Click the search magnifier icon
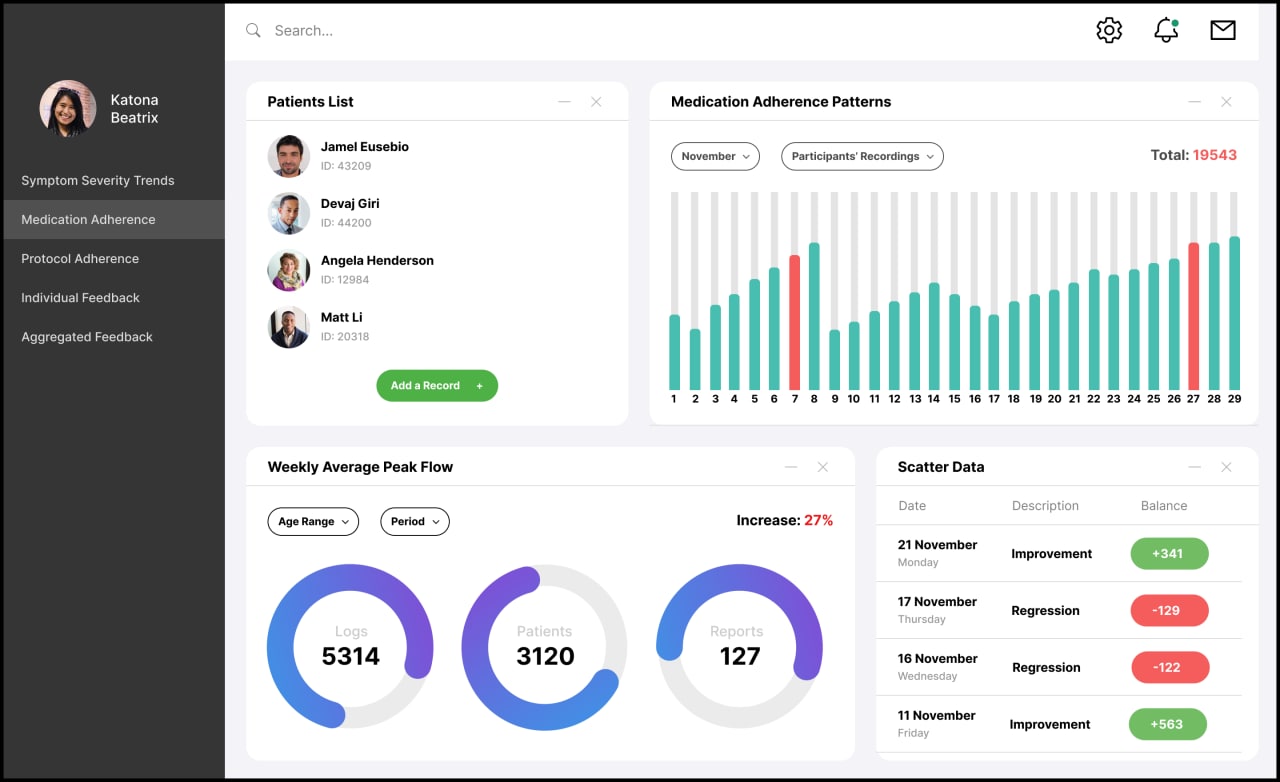Screen dimensions: 1280x782 [253, 31]
